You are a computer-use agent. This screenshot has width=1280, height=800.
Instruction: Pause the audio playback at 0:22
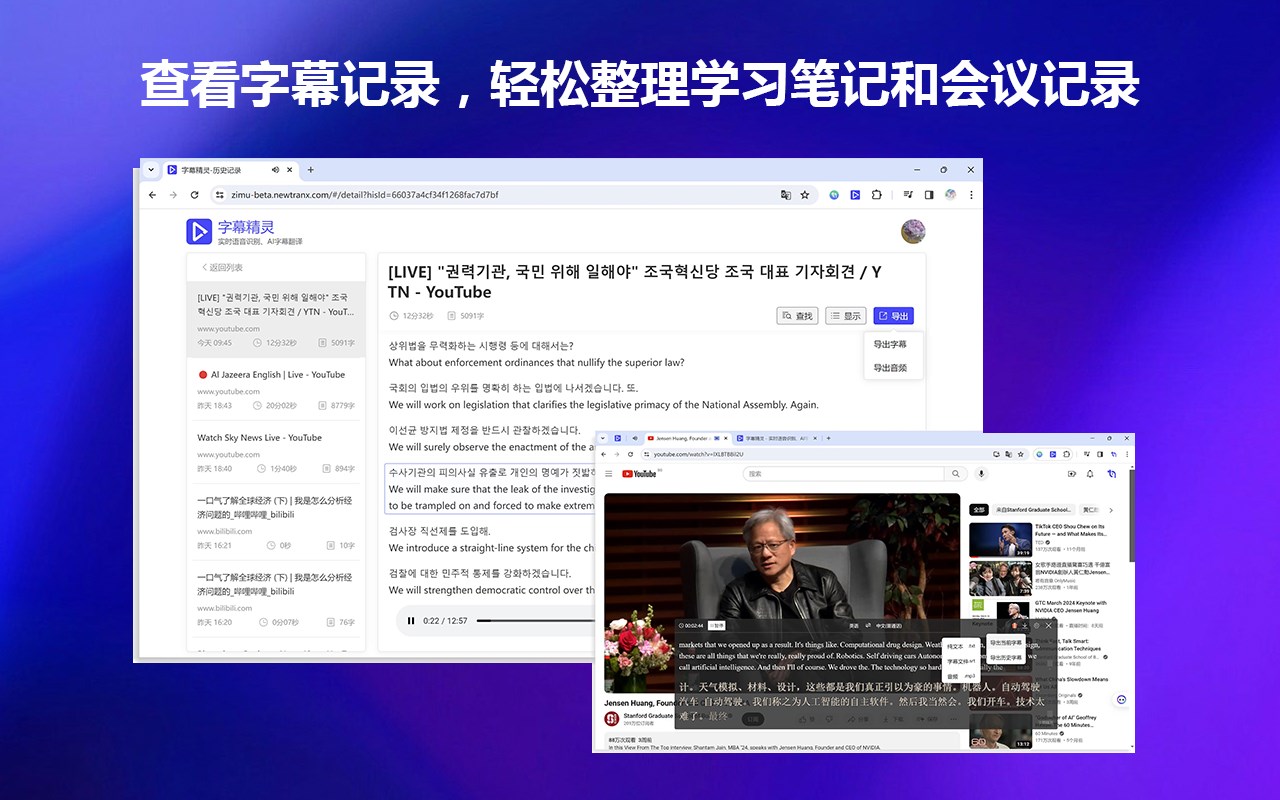click(x=410, y=621)
